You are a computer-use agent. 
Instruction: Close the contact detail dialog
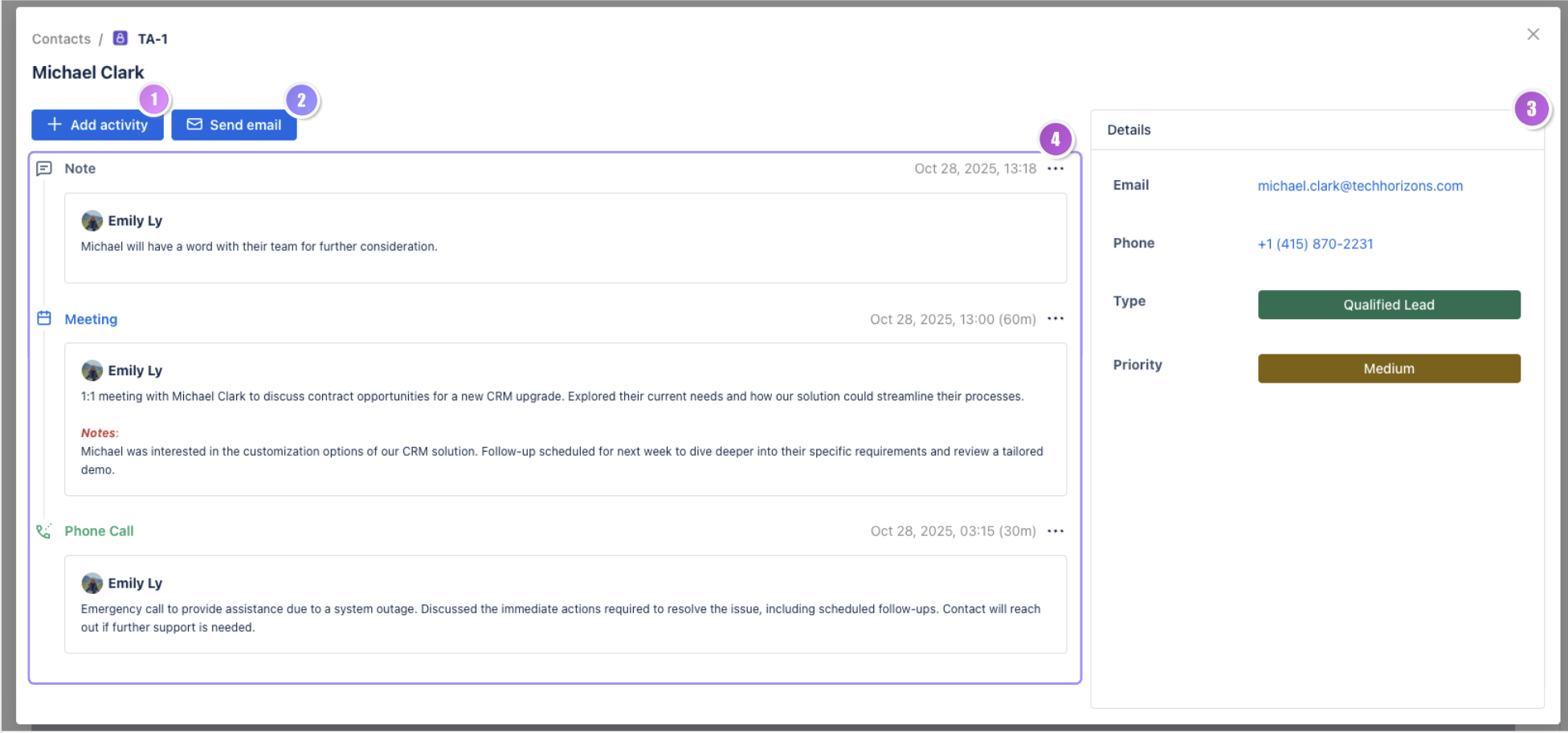click(1533, 35)
